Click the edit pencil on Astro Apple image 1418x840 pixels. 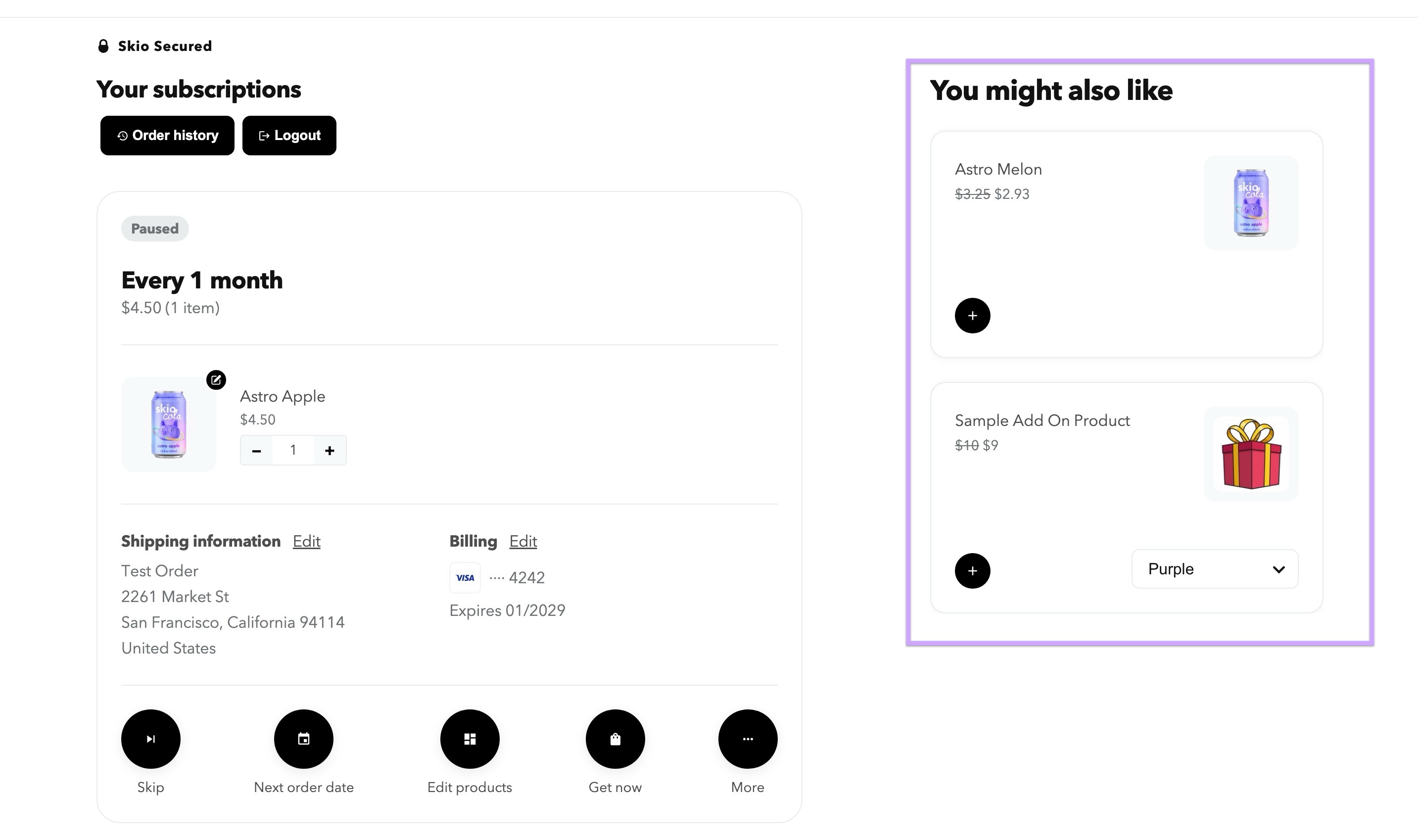point(215,380)
